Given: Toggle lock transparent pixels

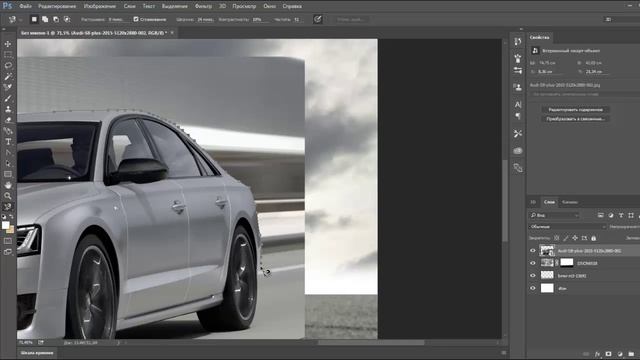Looking at the screenshot, I should tap(556, 238).
